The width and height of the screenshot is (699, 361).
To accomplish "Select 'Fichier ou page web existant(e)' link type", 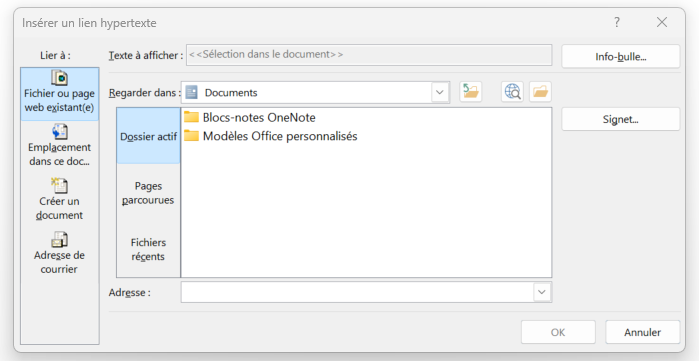I will pos(59,94).
